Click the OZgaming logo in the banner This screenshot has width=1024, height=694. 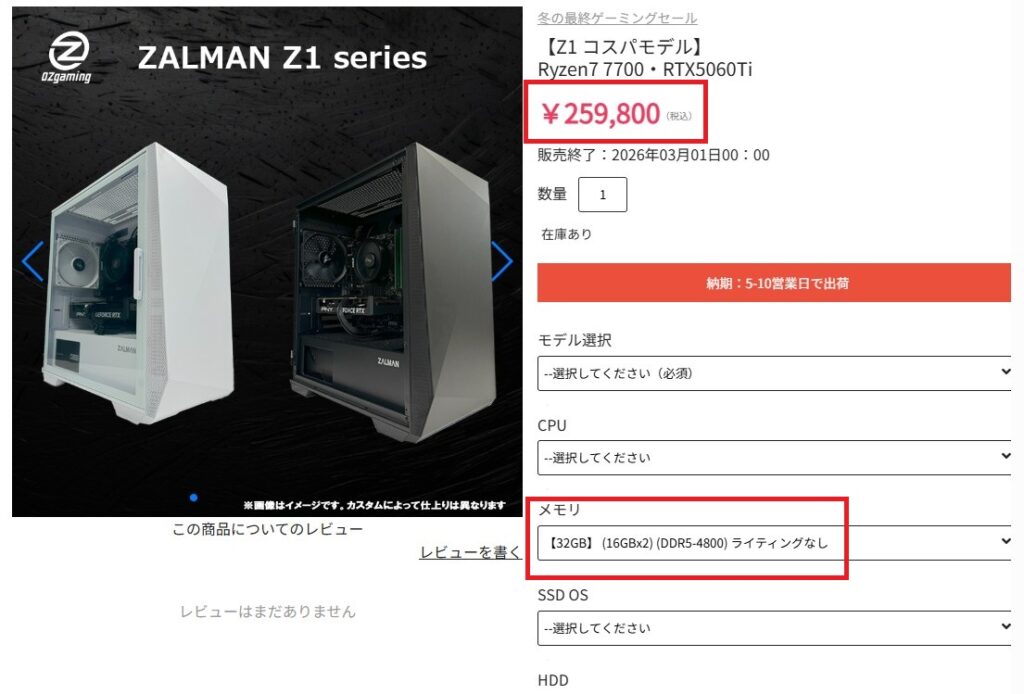[68, 57]
